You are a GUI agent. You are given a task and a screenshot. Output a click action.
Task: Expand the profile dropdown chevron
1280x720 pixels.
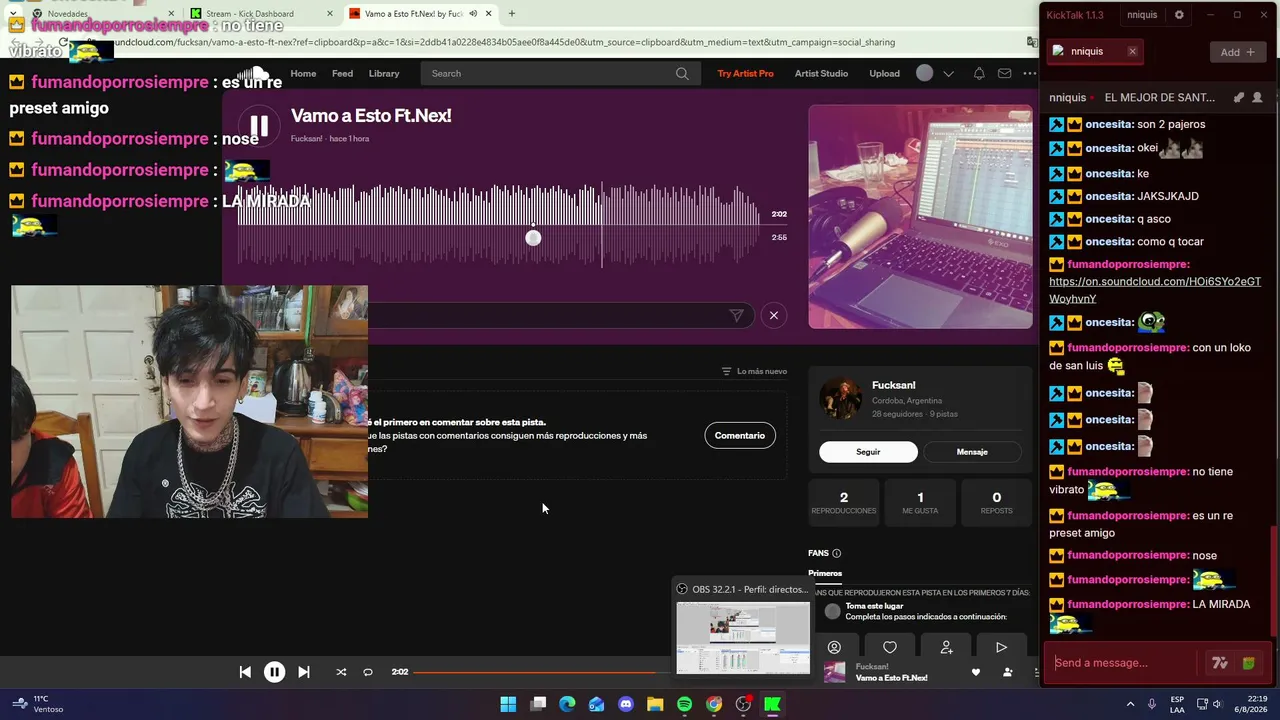tap(948, 73)
